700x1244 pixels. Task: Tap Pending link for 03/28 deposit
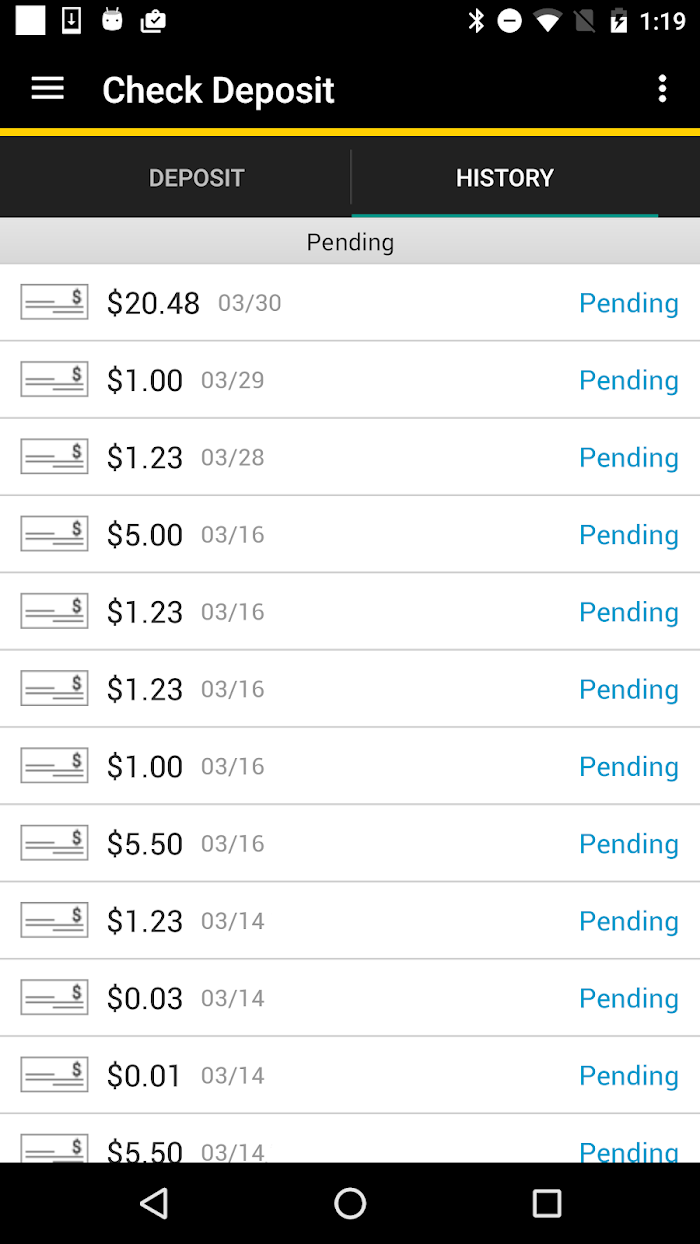pyautogui.click(x=628, y=457)
